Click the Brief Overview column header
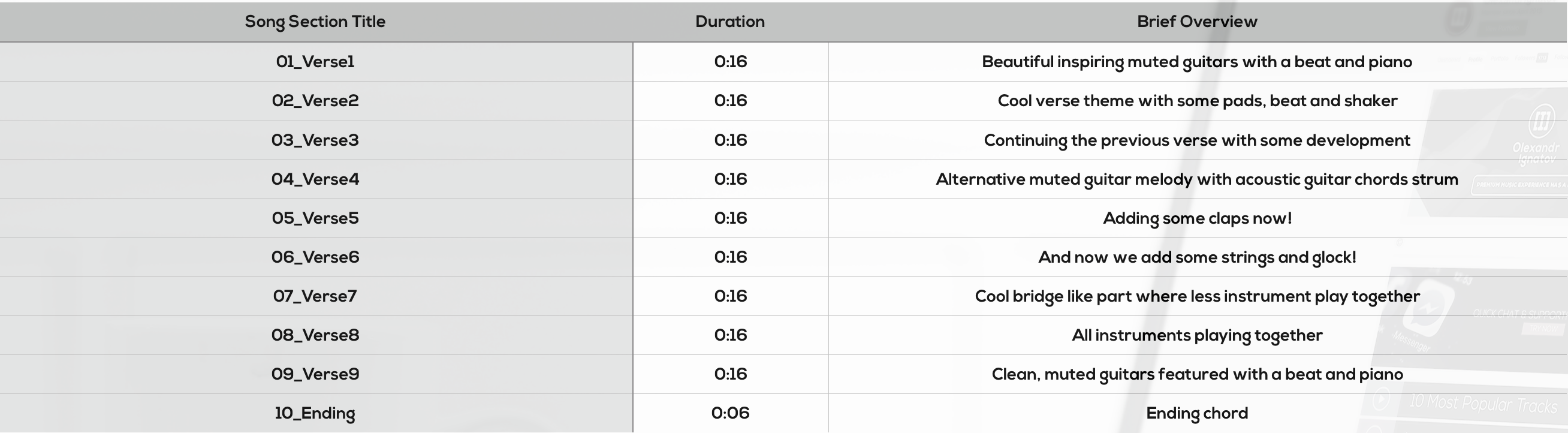 [x=1197, y=22]
